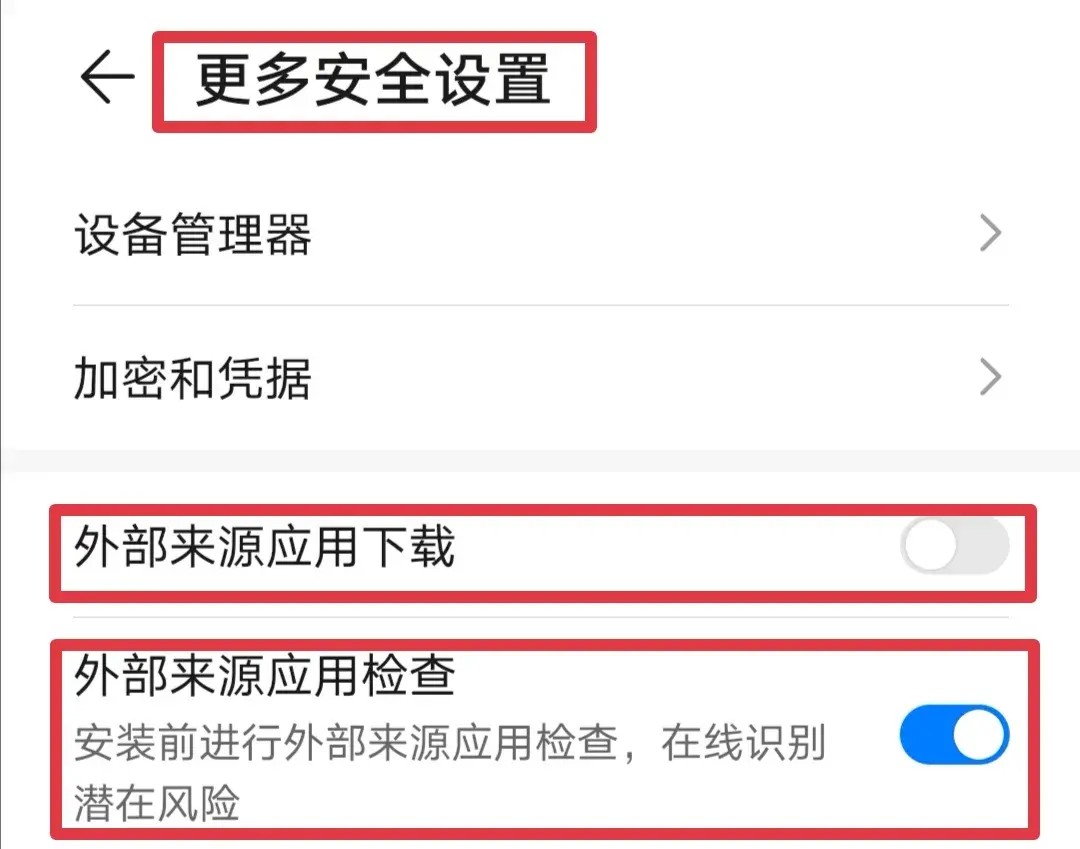
Task: Open the 加密和凭据 chevron arrow
Action: pyautogui.click(x=990, y=377)
